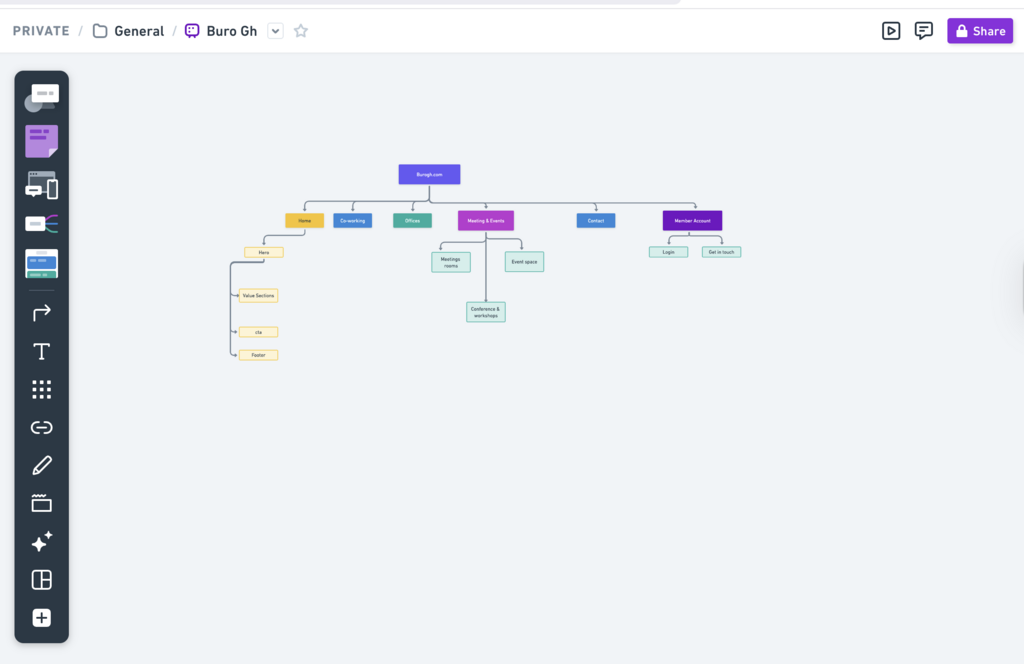Activate the Text tool

coord(41,351)
